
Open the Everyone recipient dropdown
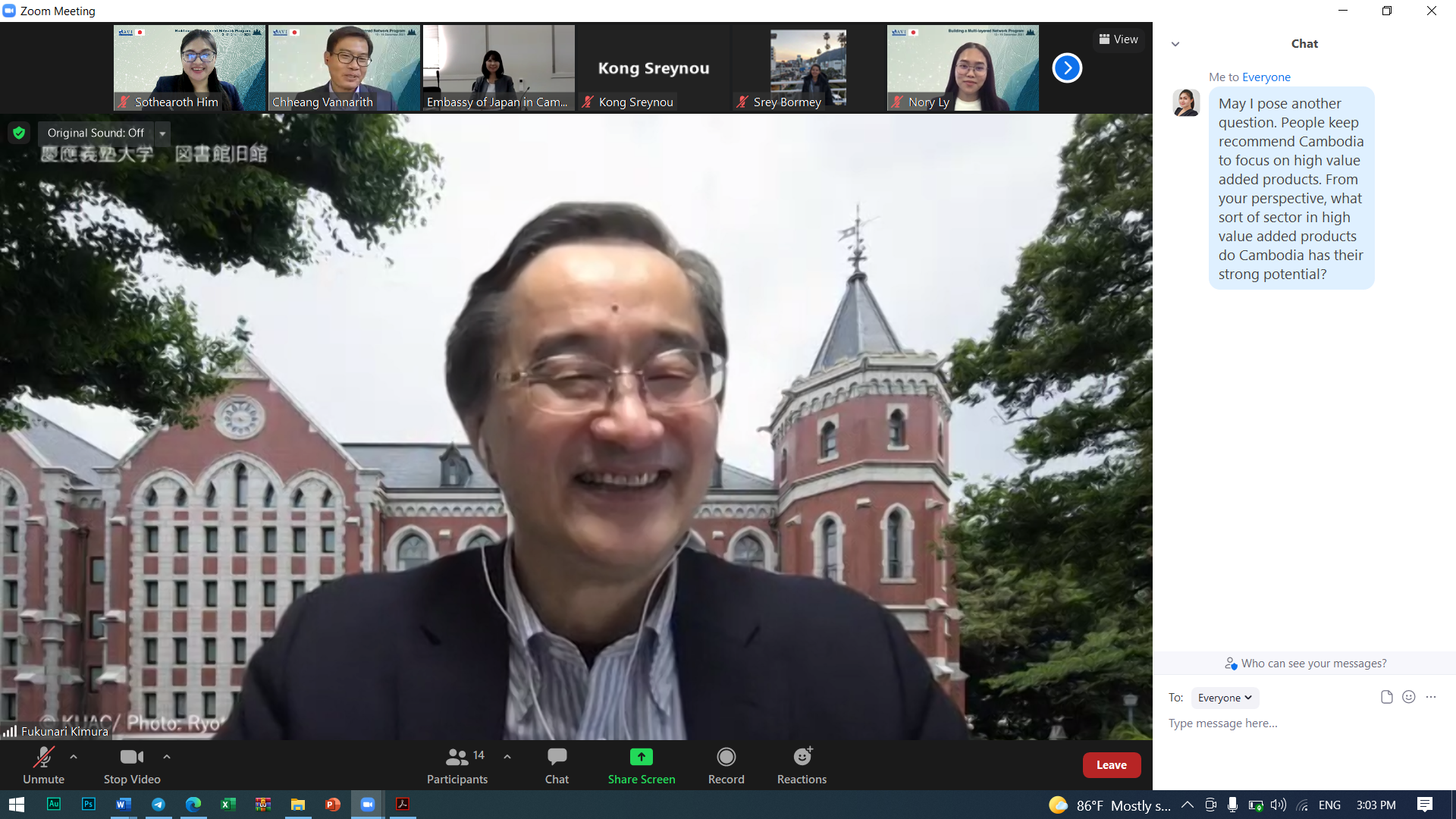(x=1224, y=698)
